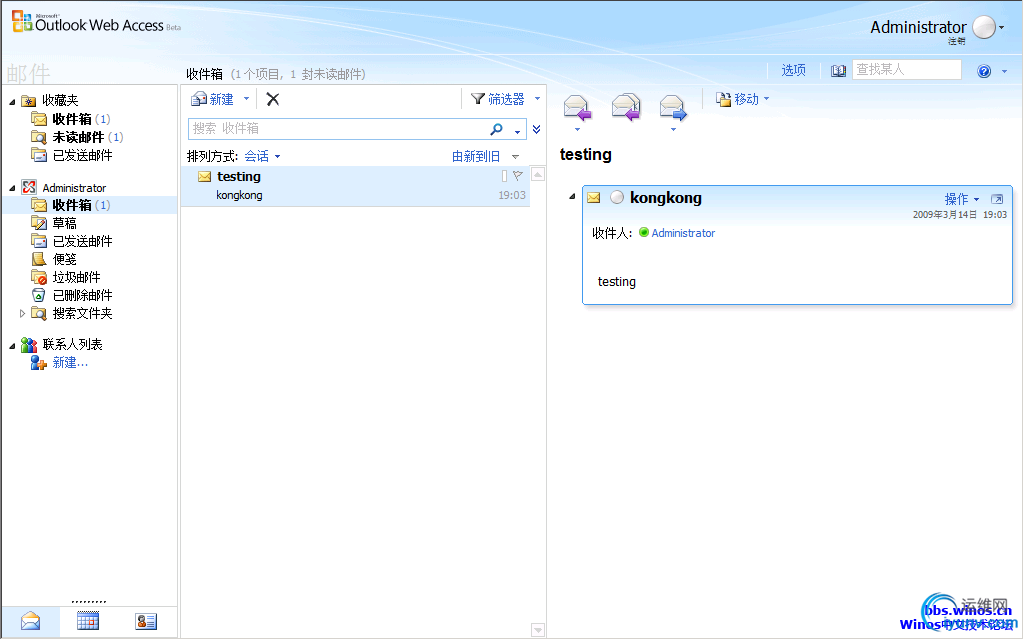Image resolution: width=1024 pixels, height=639 pixels.
Task: Collapse the Administrator mailbox tree
Action: tap(12, 189)
